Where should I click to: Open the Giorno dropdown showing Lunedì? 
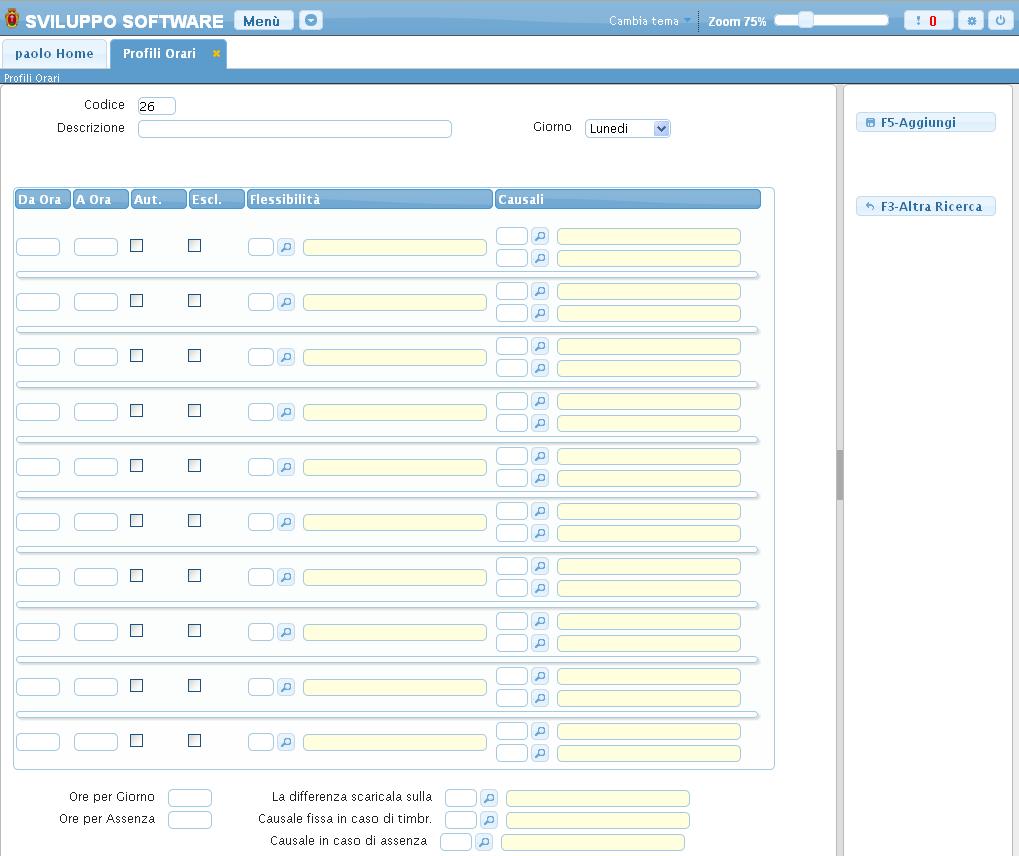pyautogui.click(x=627, y=128)
